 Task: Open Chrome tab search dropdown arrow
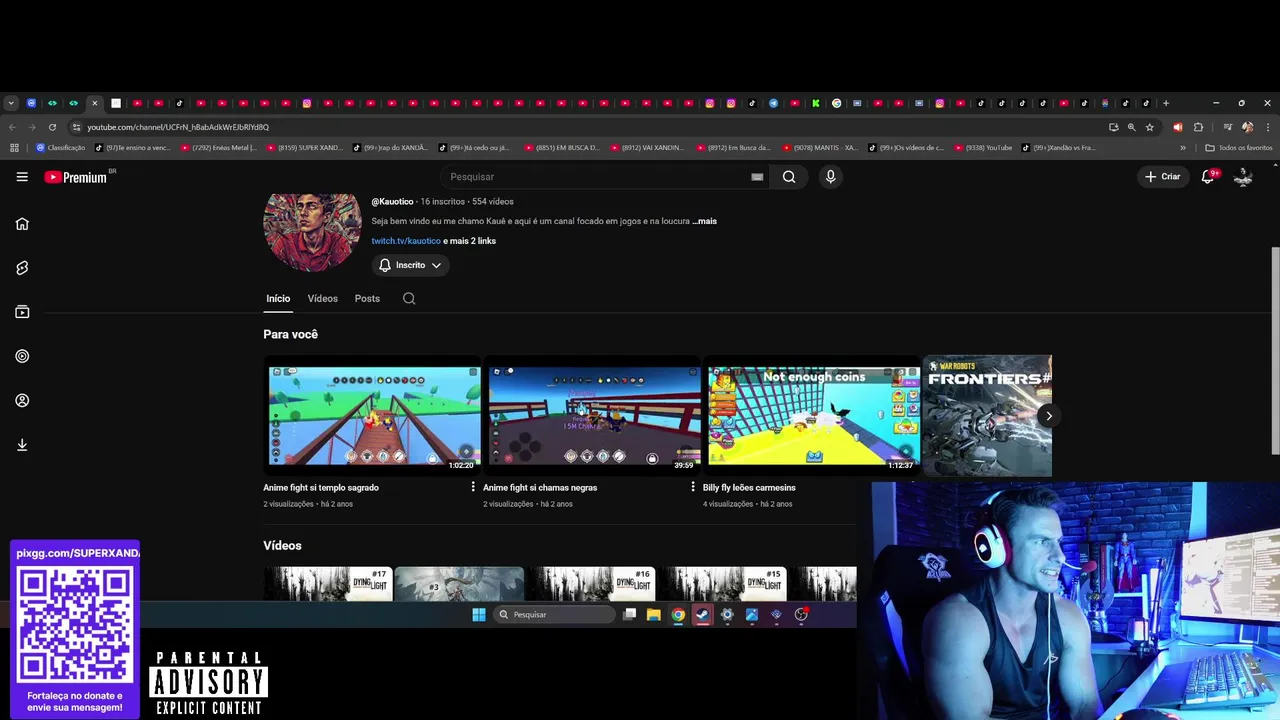tap(11, 103)
